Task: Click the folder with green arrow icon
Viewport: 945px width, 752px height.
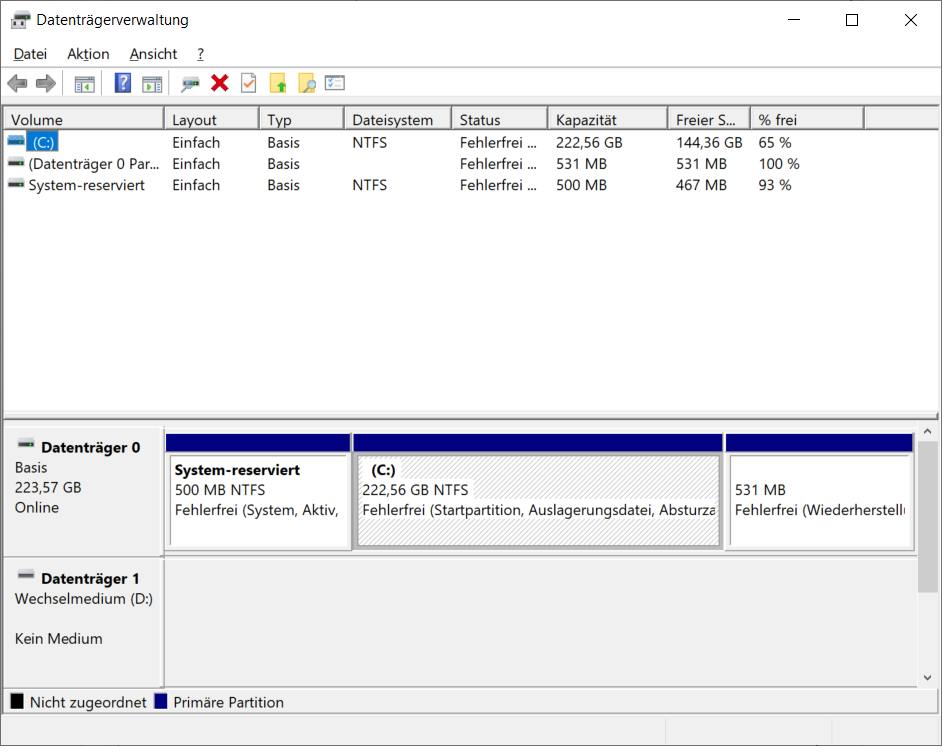Action: (278, 83)
